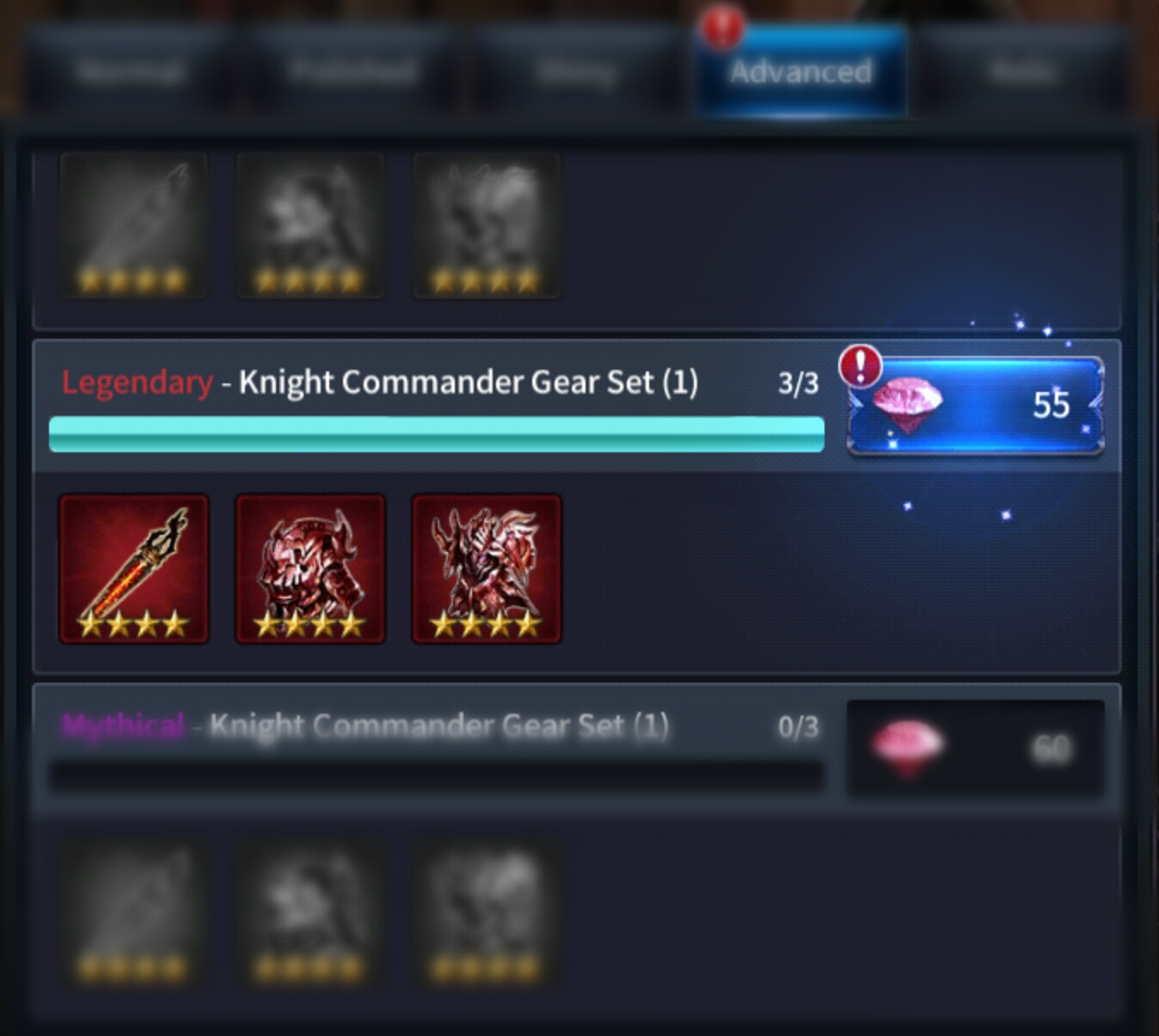The width and height of the screenshot is (1159, 1036).
Task: Select the Legendary red armor gear icon
Action: coord(487,568)
